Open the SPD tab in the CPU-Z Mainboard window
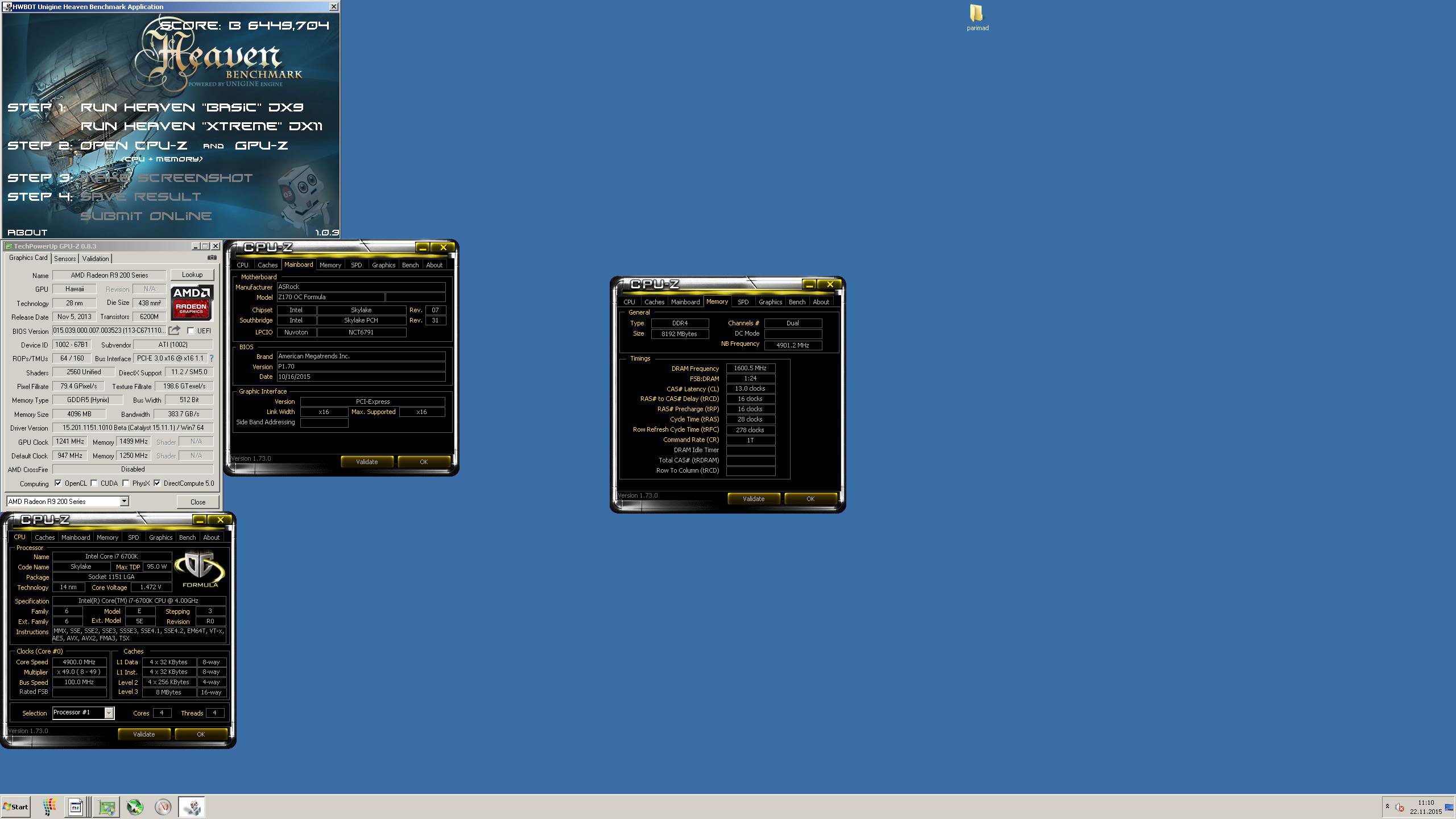 (x=356, y=265)
